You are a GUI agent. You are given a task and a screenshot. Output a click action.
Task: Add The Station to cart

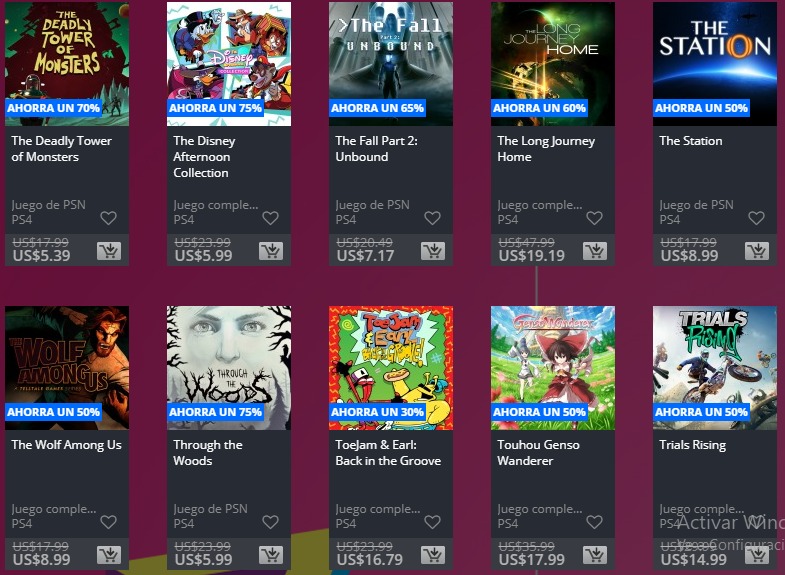click(x=757, y=251)
